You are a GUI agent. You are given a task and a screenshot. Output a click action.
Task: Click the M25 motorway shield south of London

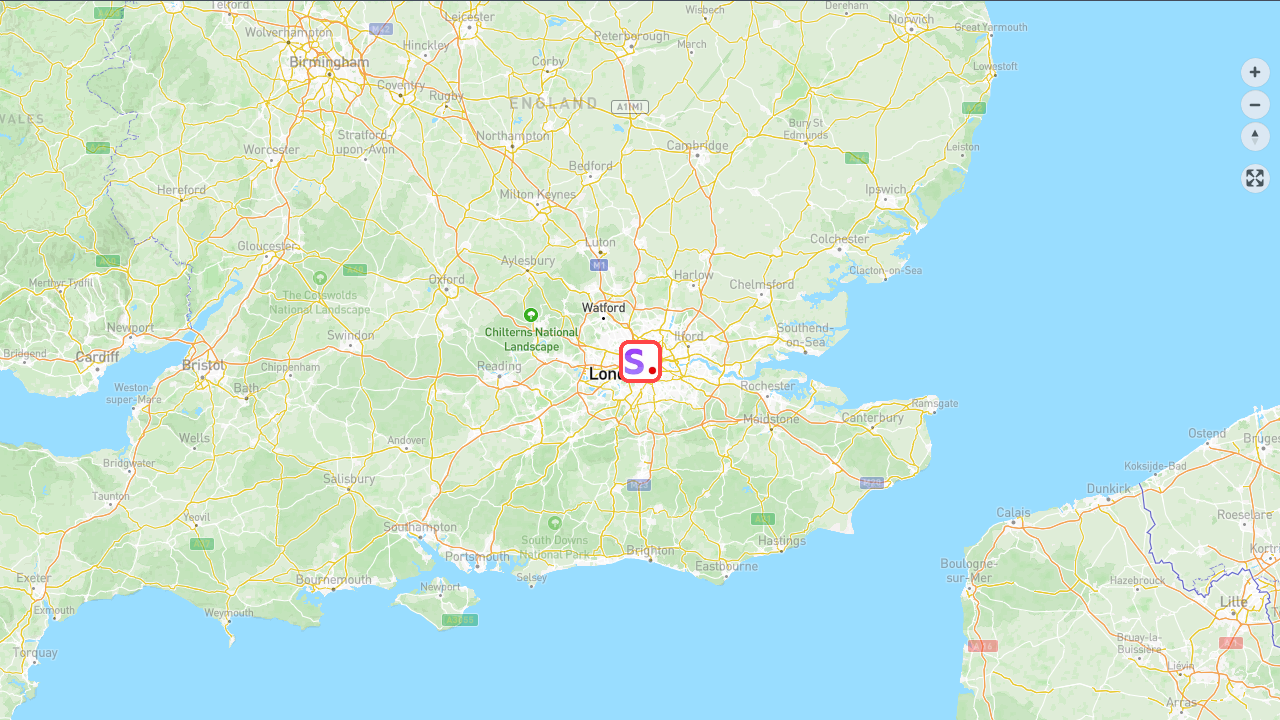point(639,485)
